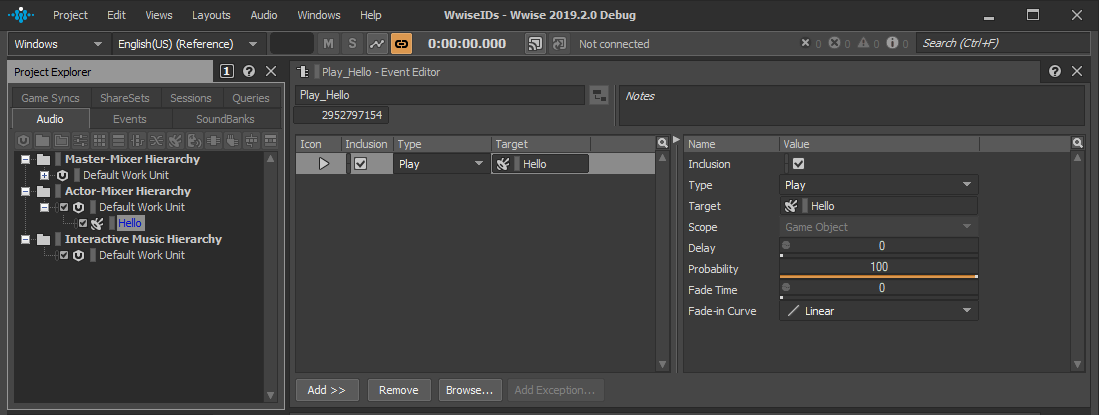Open Project Explorer help question mark
The width and height of the screenshot is (1099, 415).
pos(249,72)
